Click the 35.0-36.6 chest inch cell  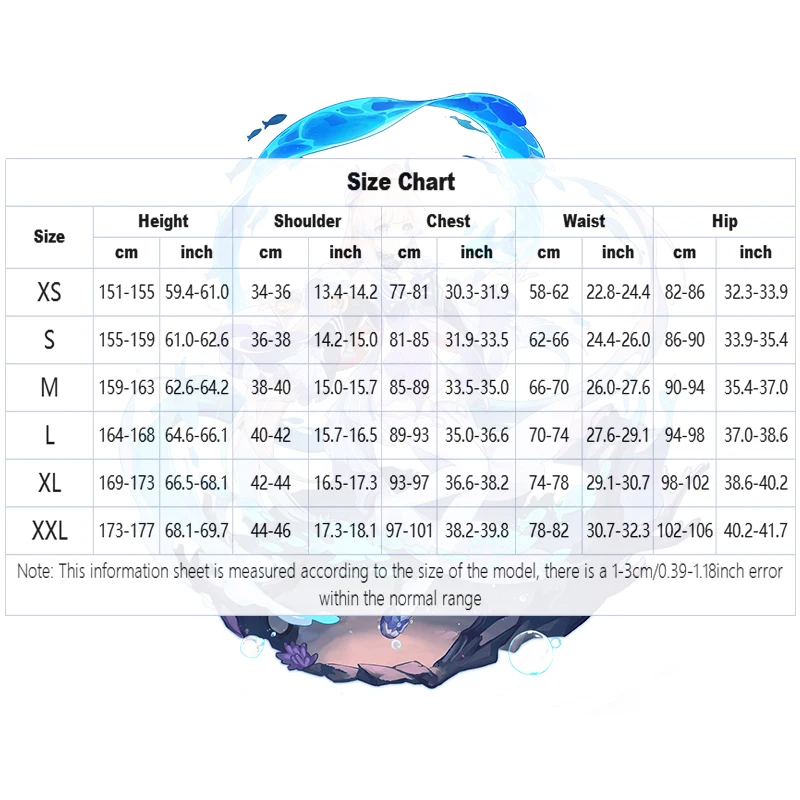(477, 435)
